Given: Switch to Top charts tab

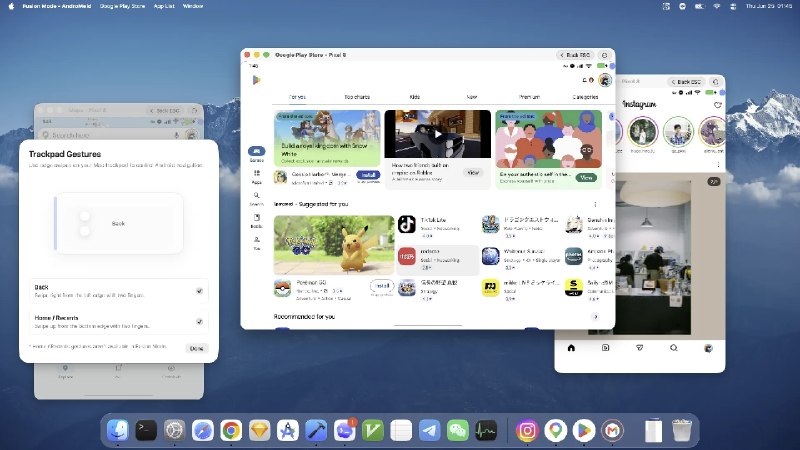Looking at the screenshot, I should tap(357, 97).
